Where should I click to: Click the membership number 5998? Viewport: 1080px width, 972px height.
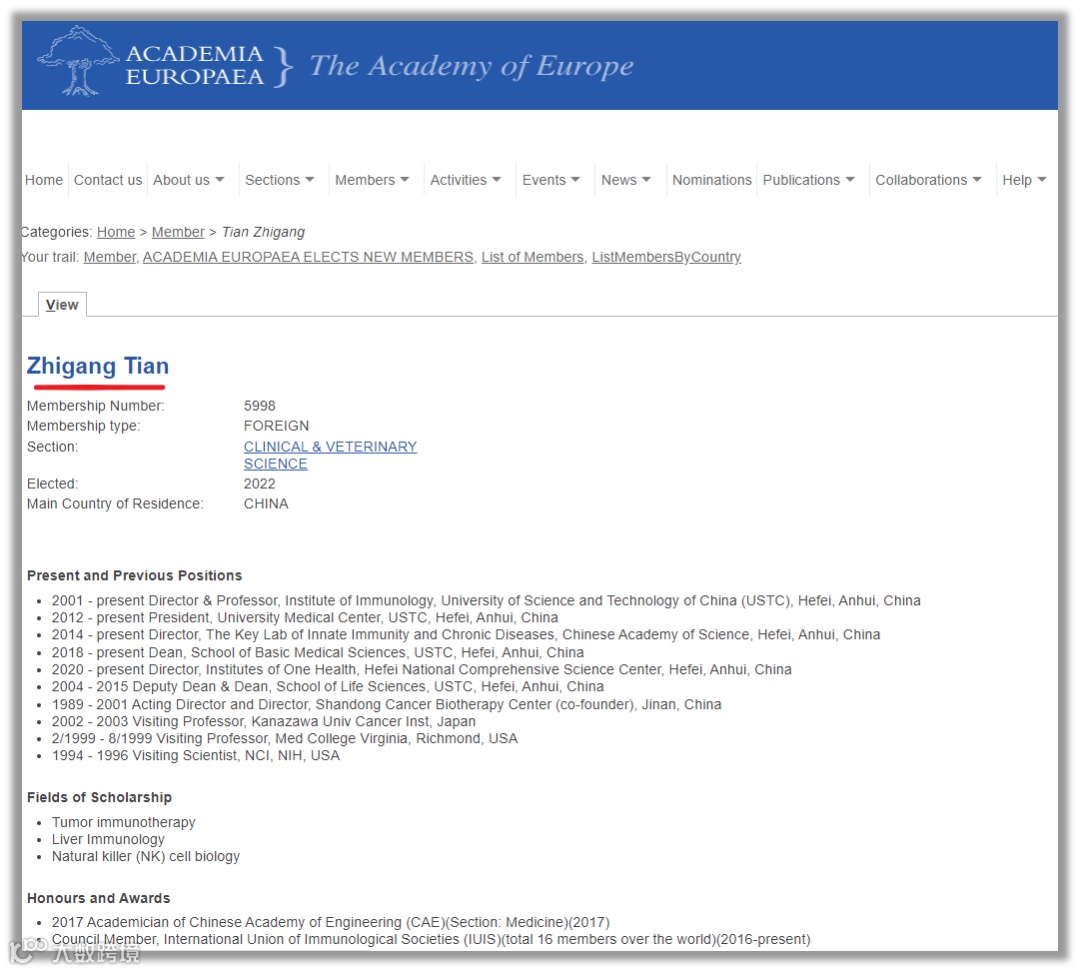tap(260, 406)
